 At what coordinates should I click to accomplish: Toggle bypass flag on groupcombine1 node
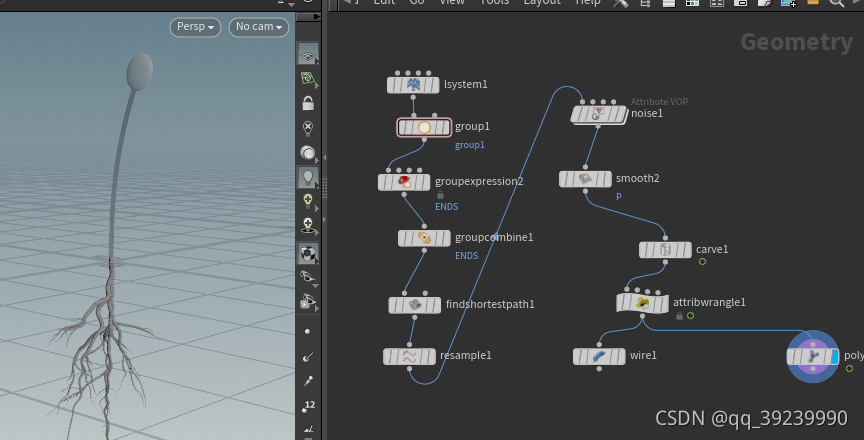coord(403,238)
